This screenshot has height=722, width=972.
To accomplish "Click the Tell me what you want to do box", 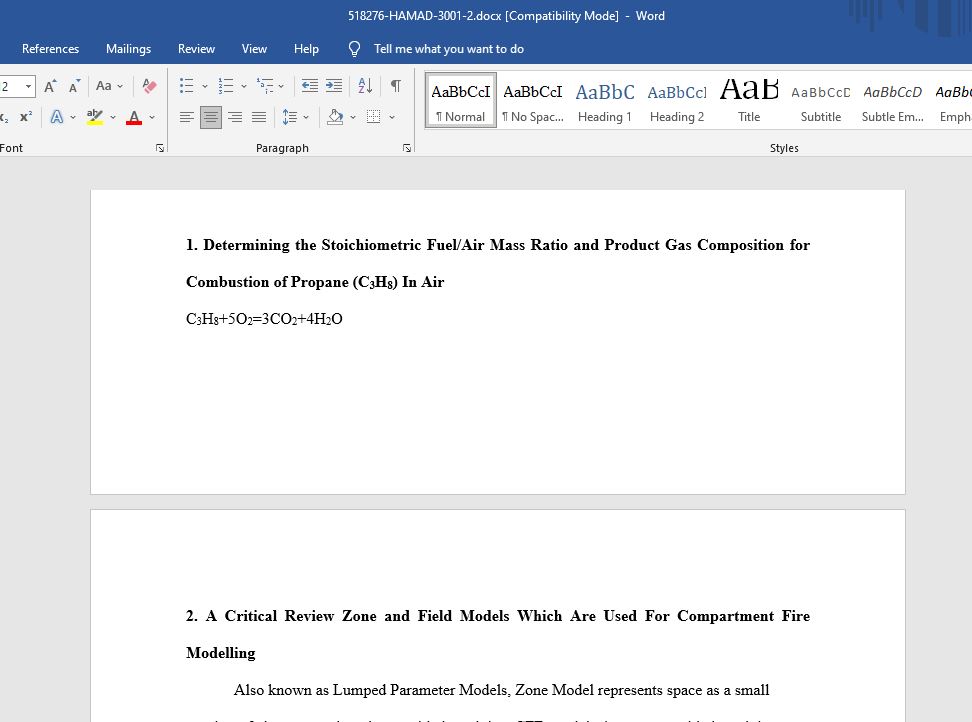I will [x=449, y=49].
